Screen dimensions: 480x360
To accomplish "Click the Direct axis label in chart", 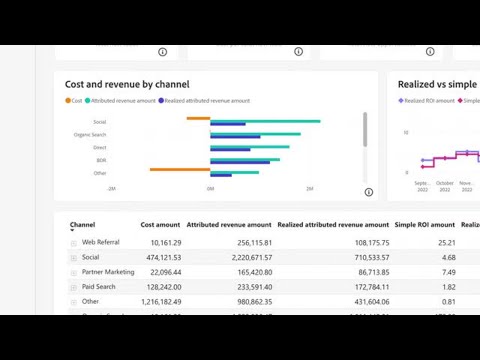I will coord(100,147).
